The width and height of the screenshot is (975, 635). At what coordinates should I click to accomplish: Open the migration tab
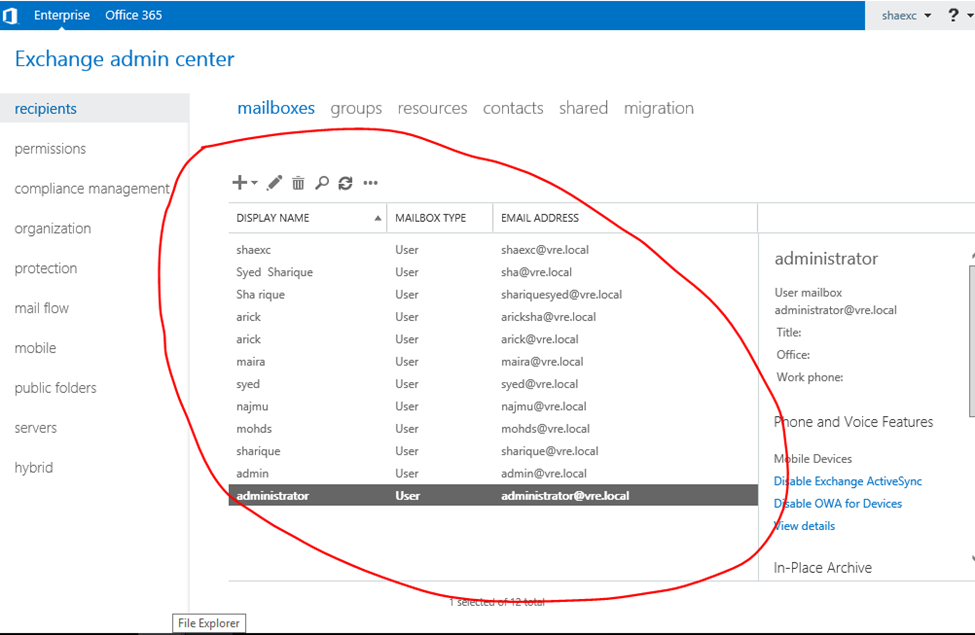click(658, 108)
